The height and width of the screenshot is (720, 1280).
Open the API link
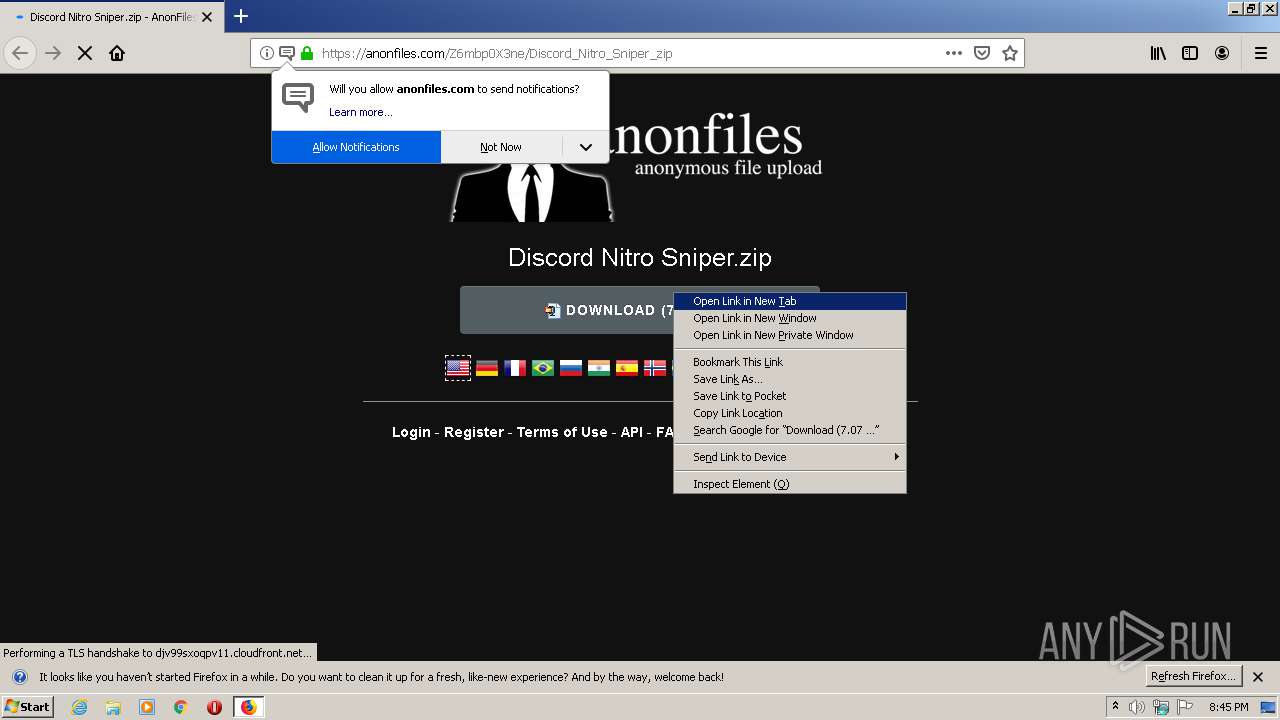(632, 432)
